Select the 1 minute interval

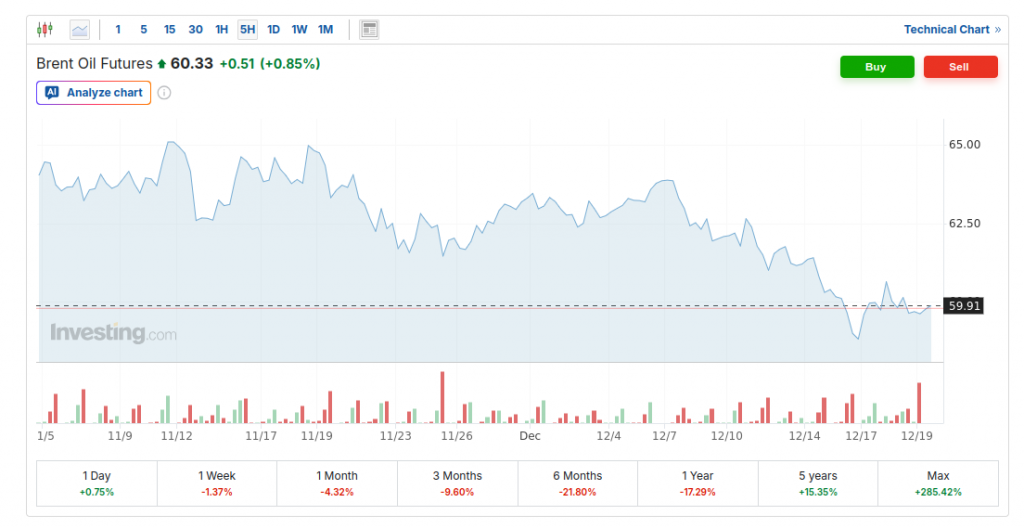coord(118,29)
